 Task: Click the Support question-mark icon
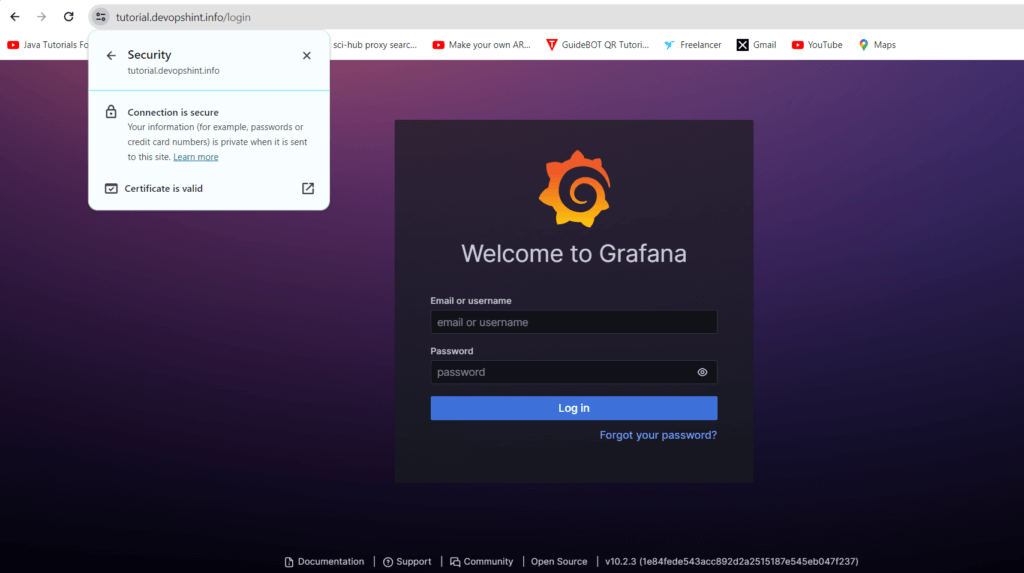(388, 562)
